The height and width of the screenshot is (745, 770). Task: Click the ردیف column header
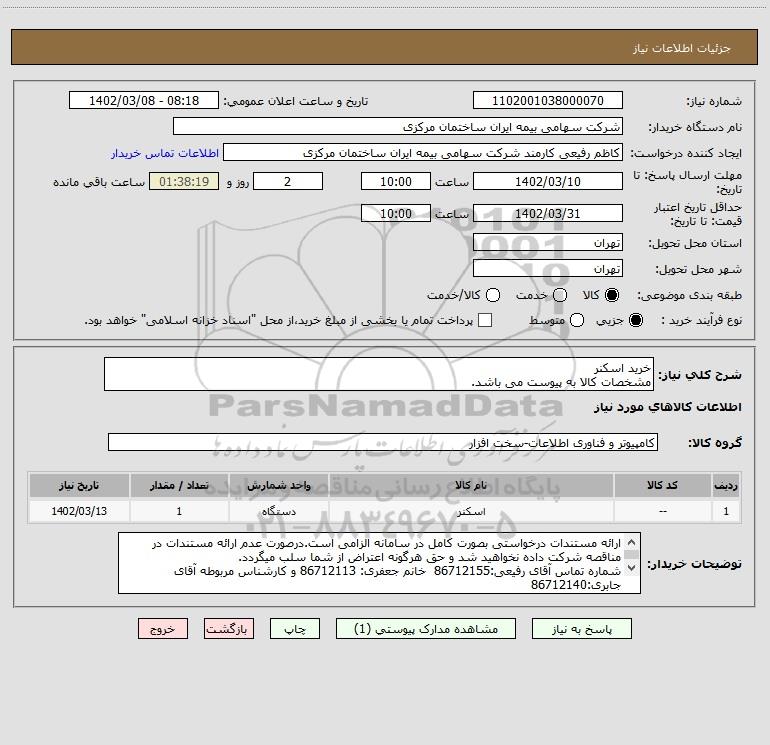click(x=726, y=486)
